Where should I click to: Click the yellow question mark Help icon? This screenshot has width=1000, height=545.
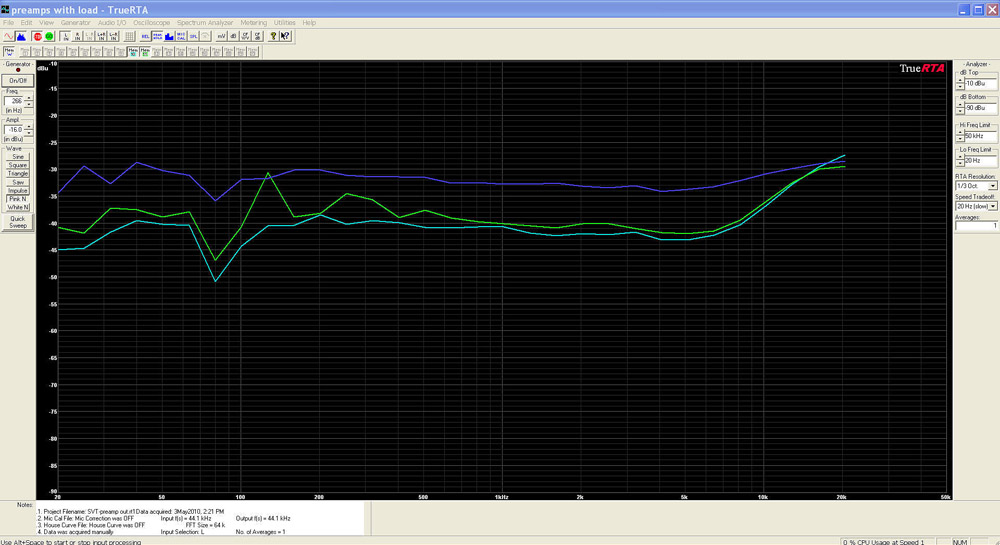274,36
